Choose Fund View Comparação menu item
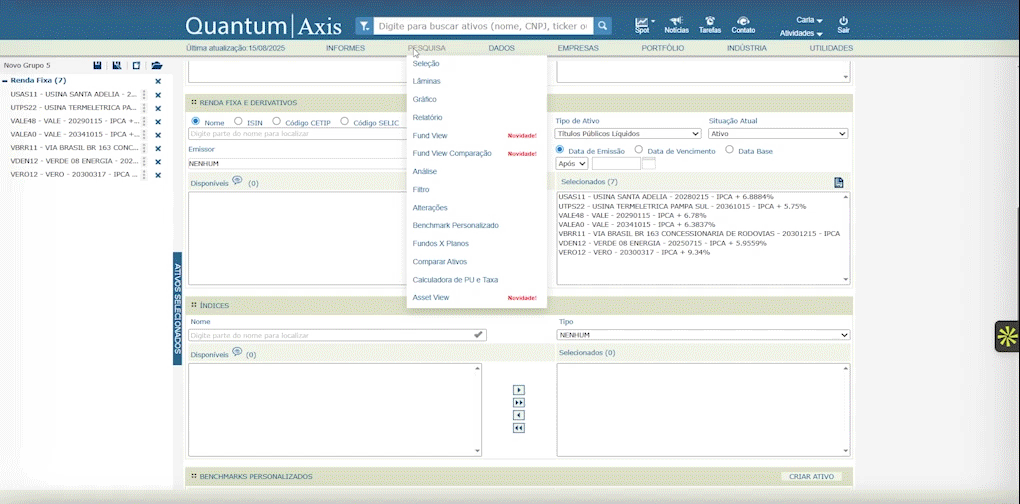Image resolution: width=1020 pixels, height=504 pixels. 452,153
